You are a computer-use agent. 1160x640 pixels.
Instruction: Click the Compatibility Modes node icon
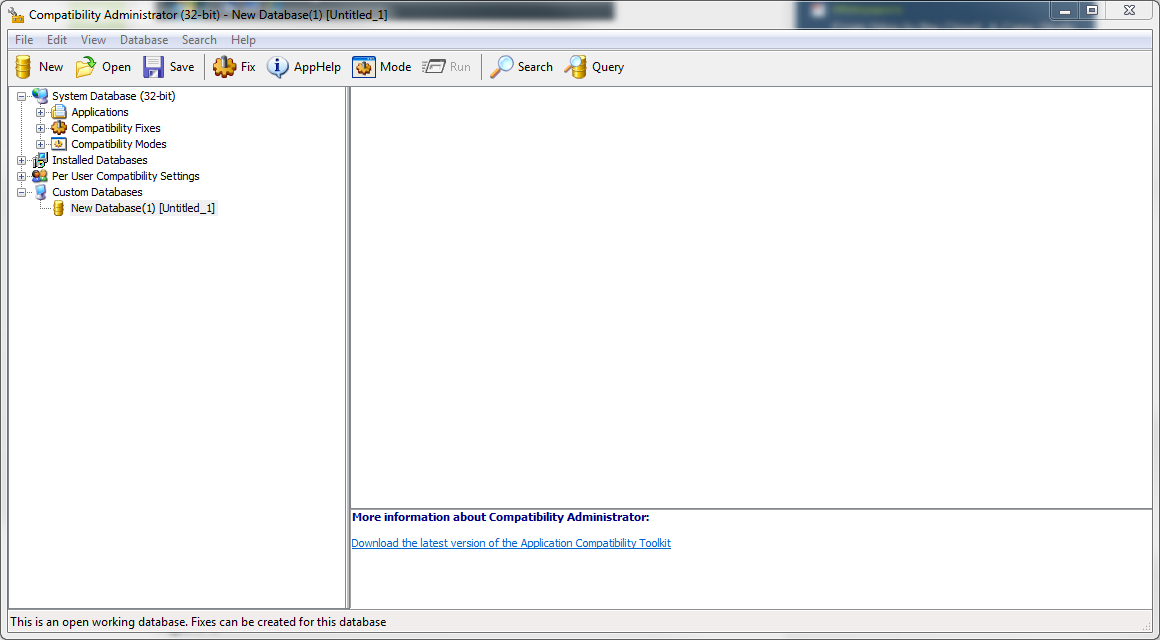[x=59, y=144]
